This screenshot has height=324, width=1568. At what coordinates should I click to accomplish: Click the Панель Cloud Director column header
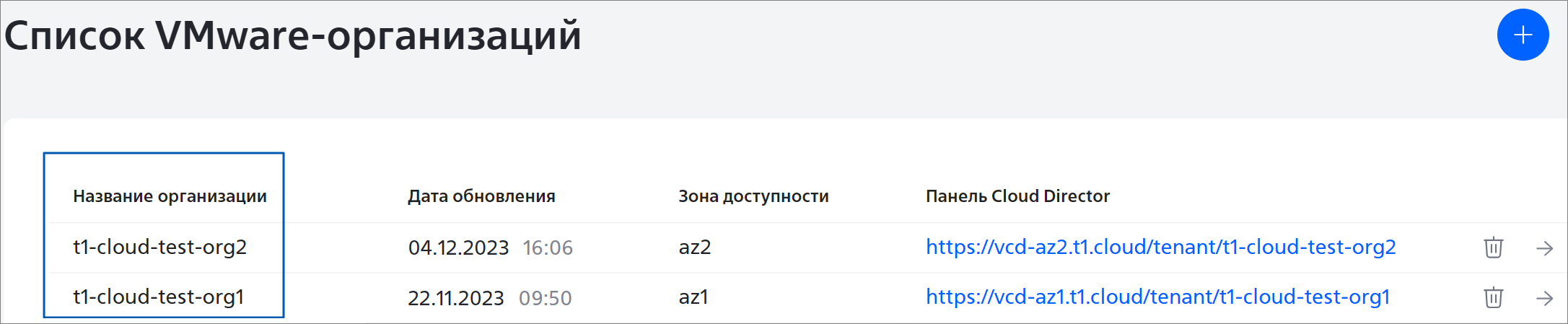click(1017, 196)
